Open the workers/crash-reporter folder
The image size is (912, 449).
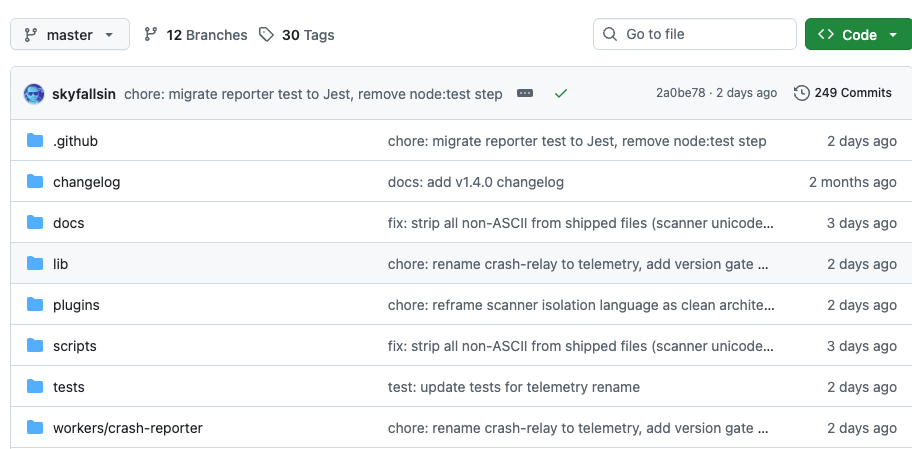point(128,429)
